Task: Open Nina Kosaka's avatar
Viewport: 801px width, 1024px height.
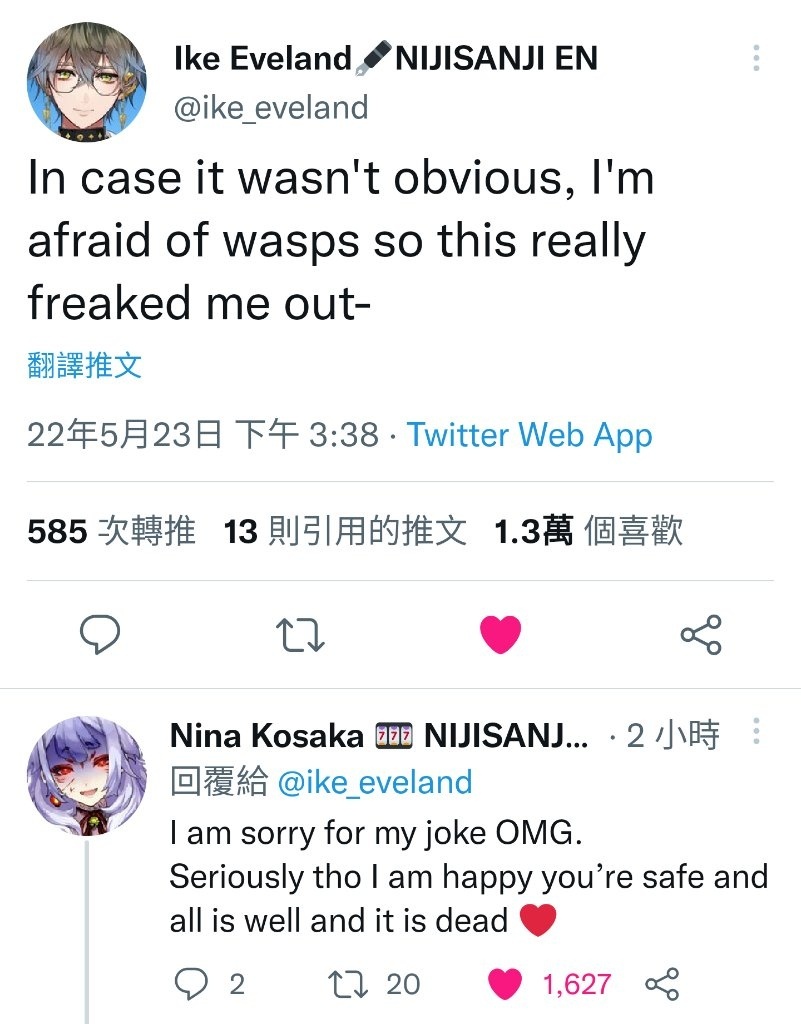Action: [86, 775]
